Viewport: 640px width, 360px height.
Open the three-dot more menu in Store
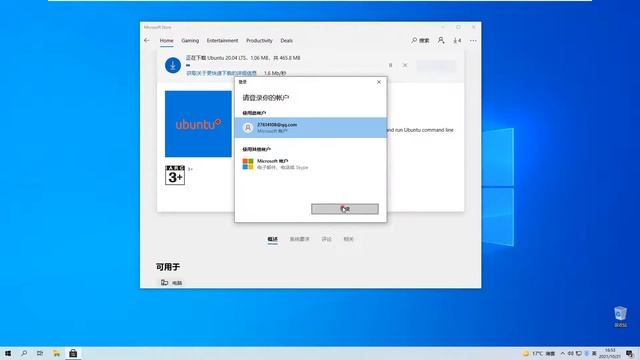[x=473, y=40]
